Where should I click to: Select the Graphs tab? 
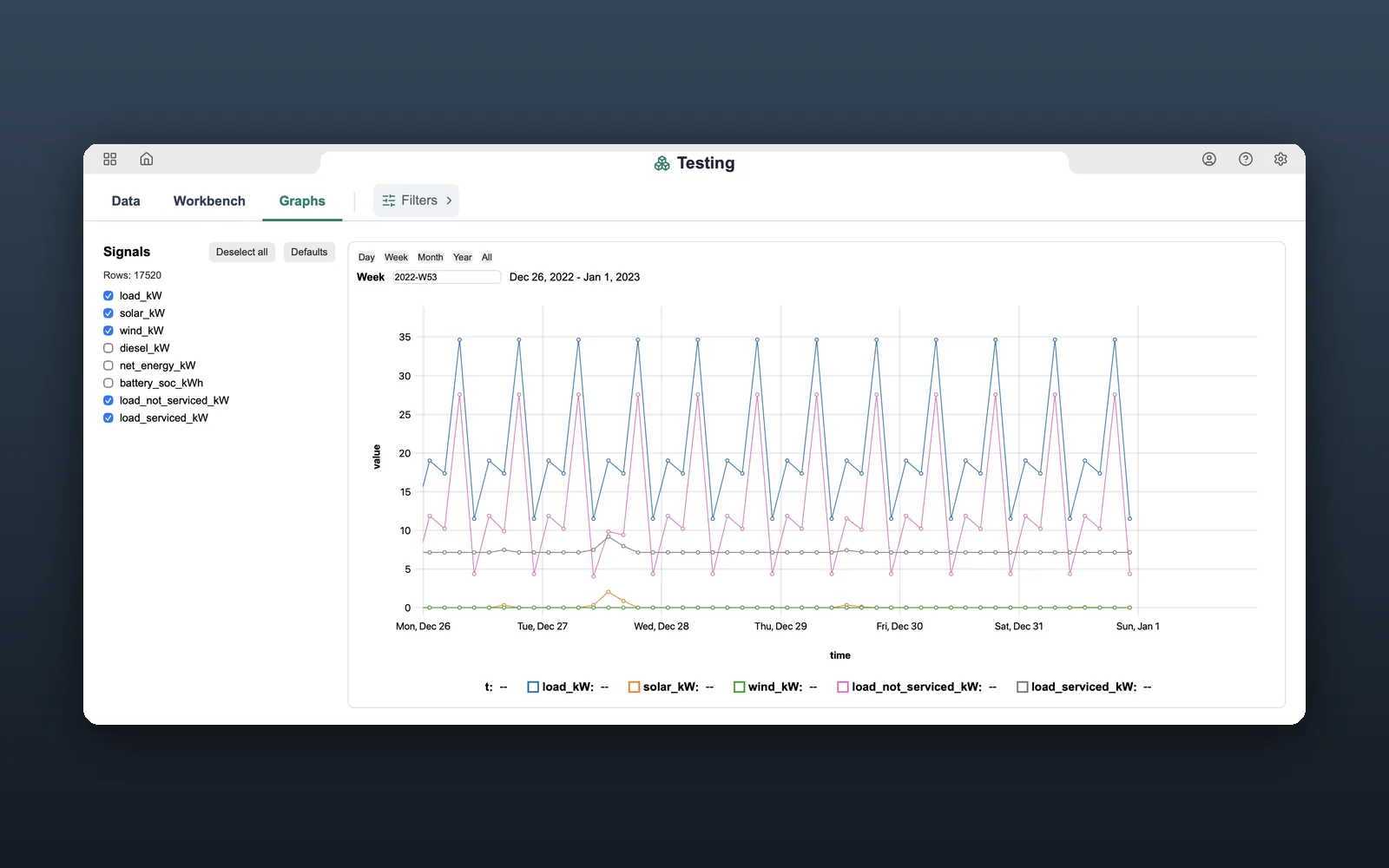(x=302, y=201)
